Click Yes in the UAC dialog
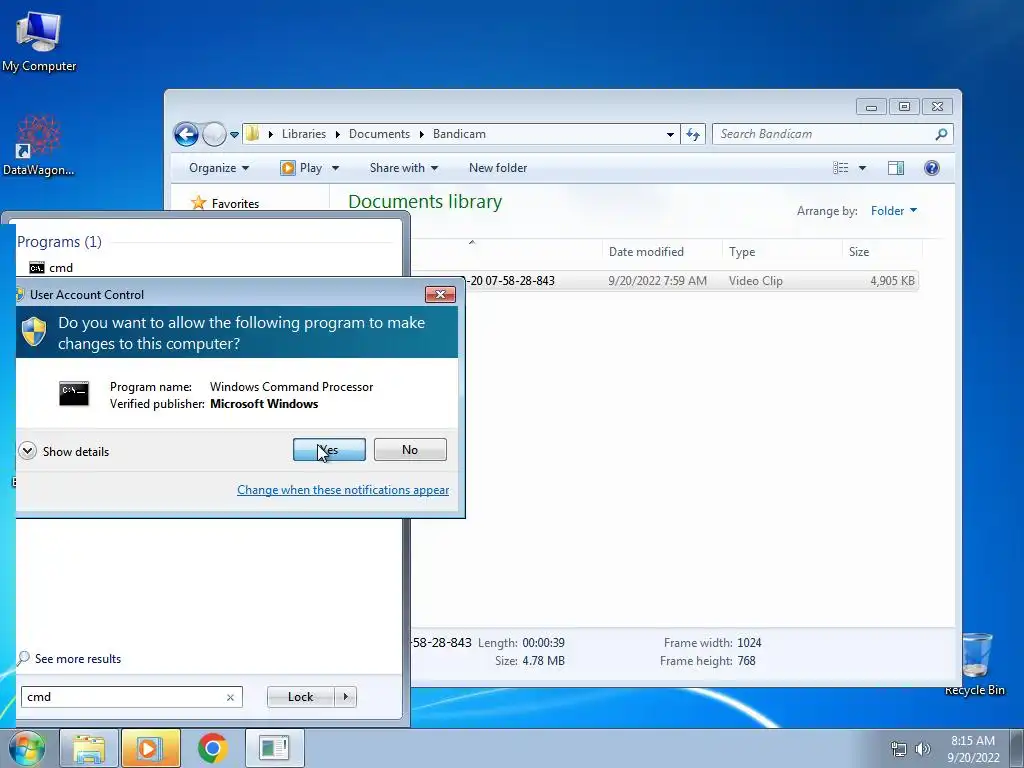Screen dimensions: 1024x768 pos(329,449)
